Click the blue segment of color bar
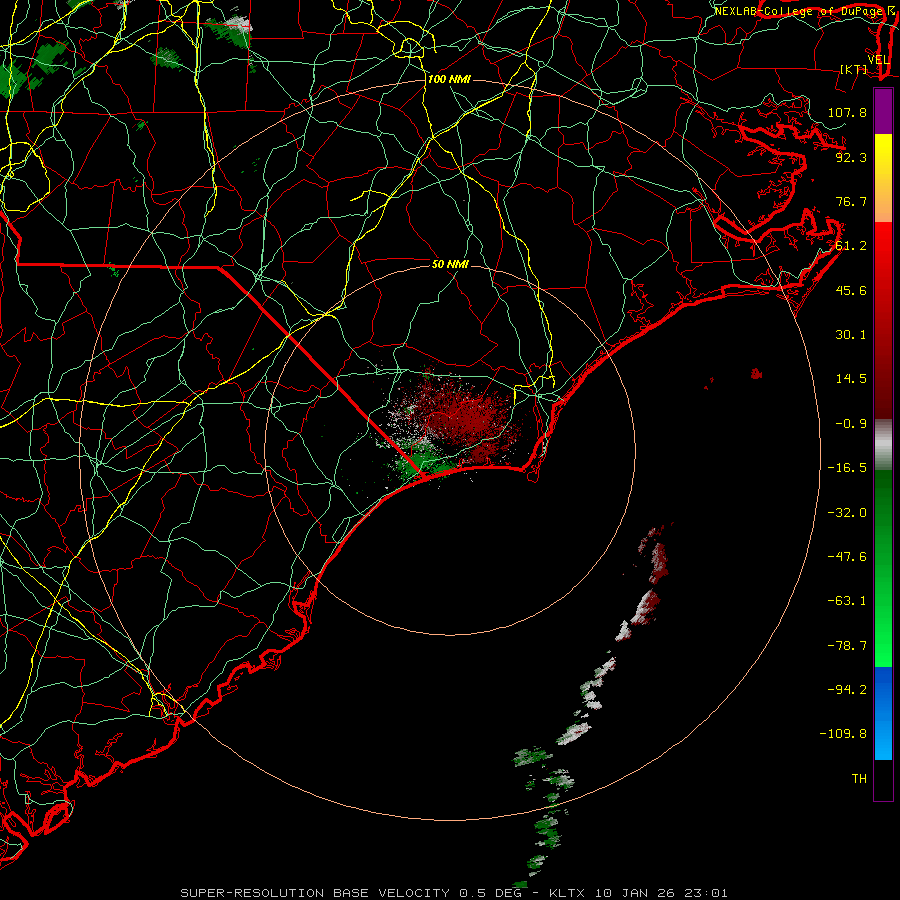The image size is (900, 900). (883, 713)
